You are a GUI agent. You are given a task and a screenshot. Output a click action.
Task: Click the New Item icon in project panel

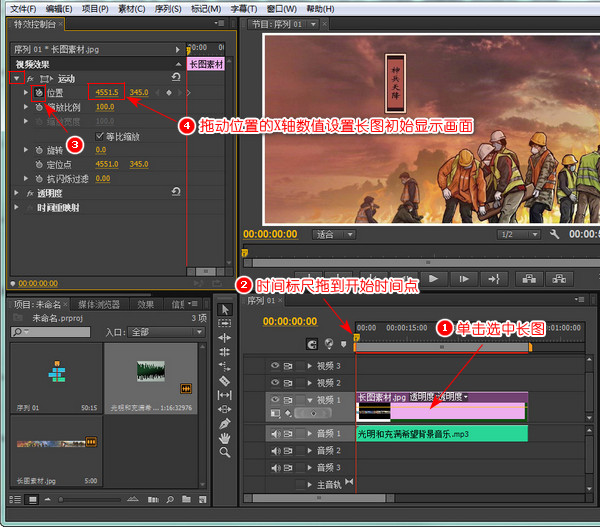202,499
